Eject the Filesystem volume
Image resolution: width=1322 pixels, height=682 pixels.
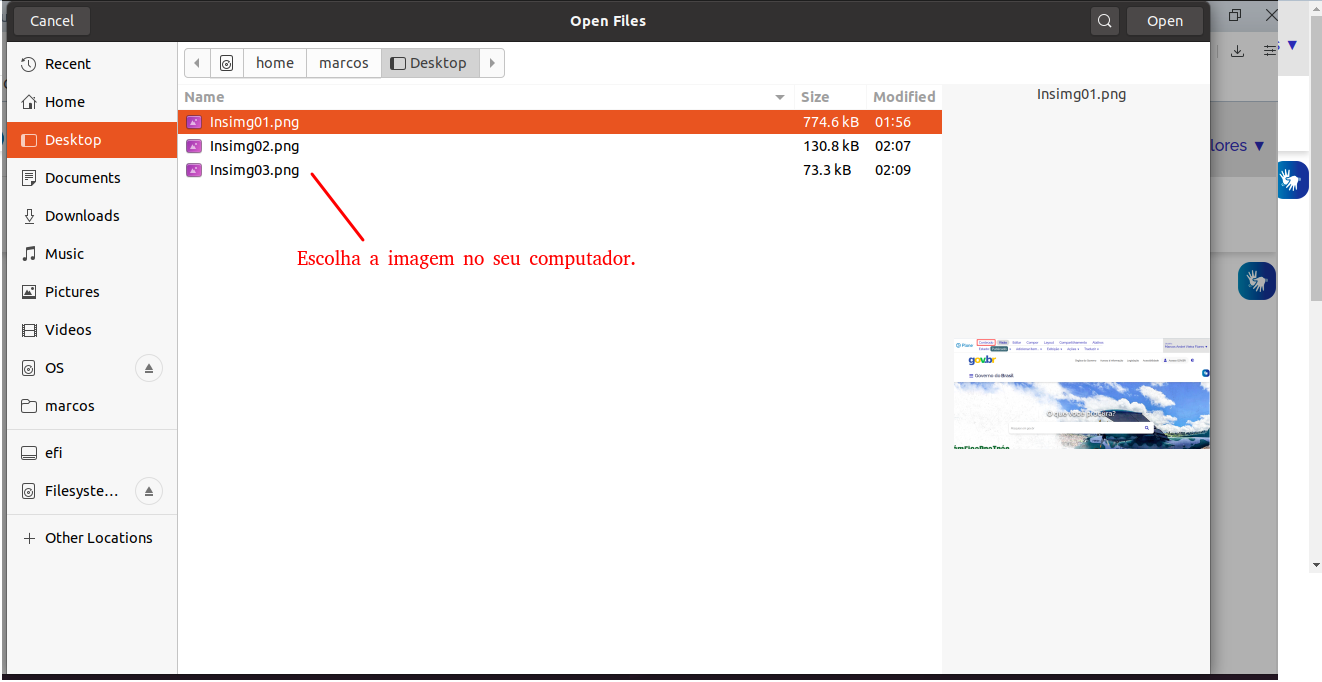[148, 491]
